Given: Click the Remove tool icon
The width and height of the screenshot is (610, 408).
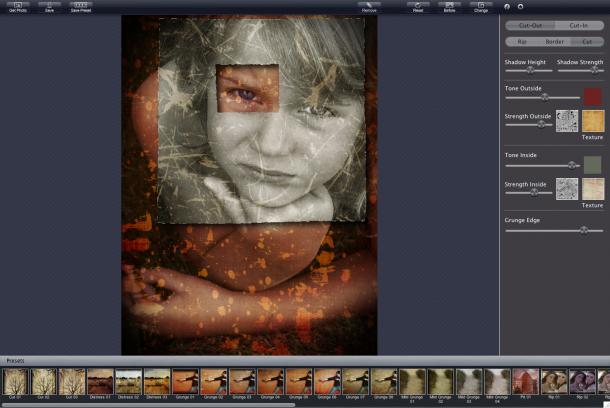Looking at the screenshot, I should pyautogui.click(x=369, y=6).
